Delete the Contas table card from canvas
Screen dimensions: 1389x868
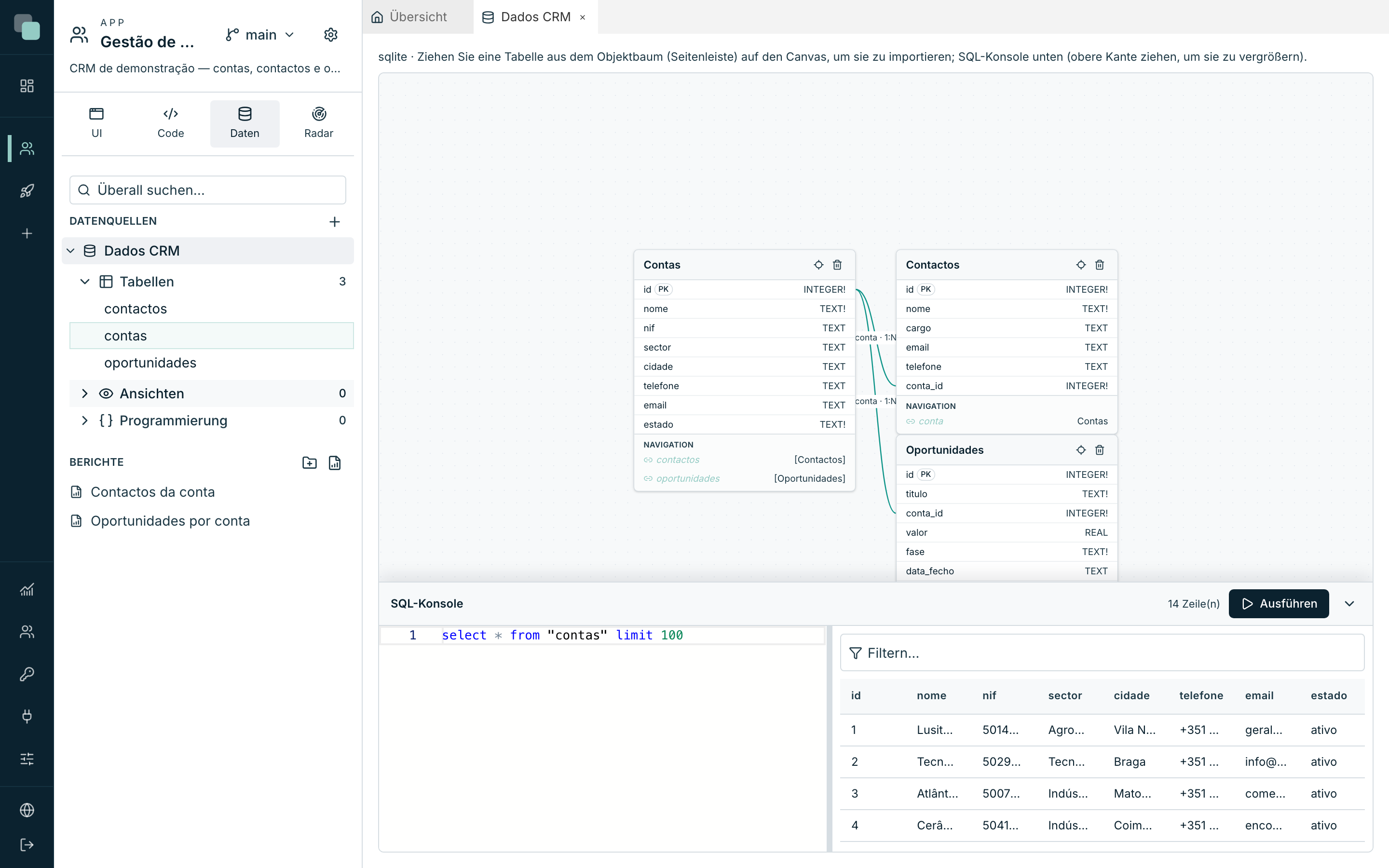click(x=837, y=265)
